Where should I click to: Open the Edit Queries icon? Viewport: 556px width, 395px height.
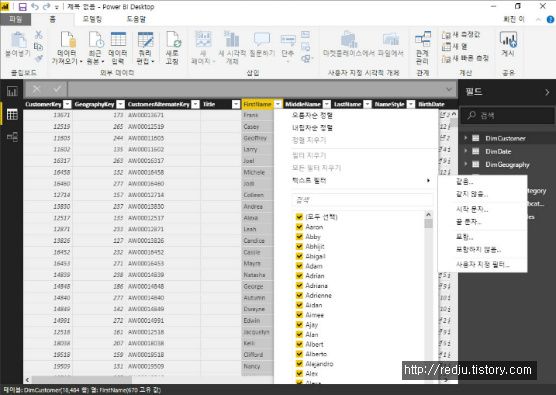145,39
